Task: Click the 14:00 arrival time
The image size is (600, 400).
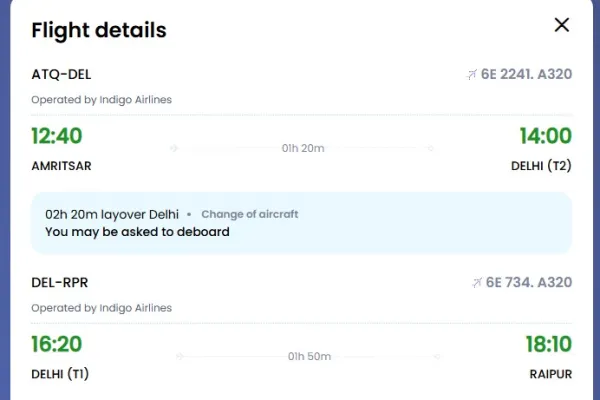Action: (546, 136)
